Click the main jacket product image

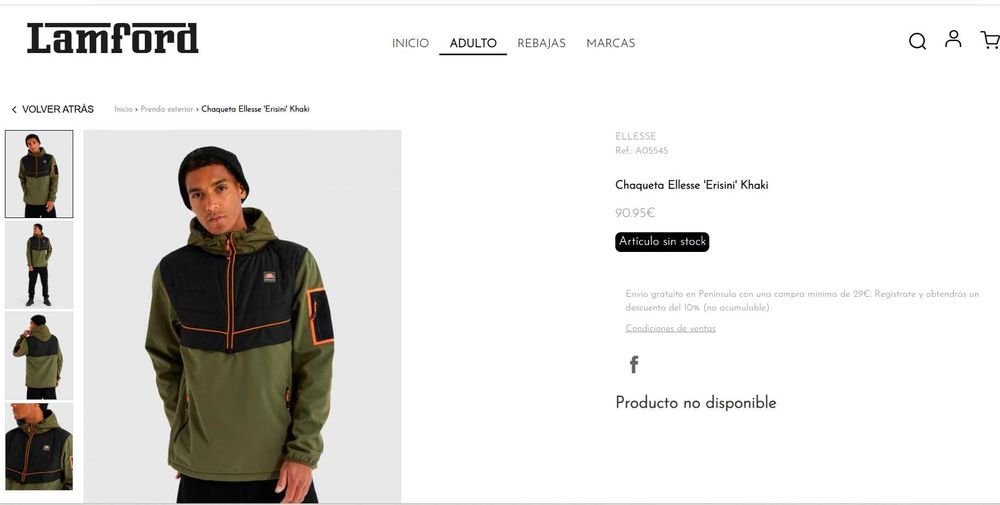242,317
